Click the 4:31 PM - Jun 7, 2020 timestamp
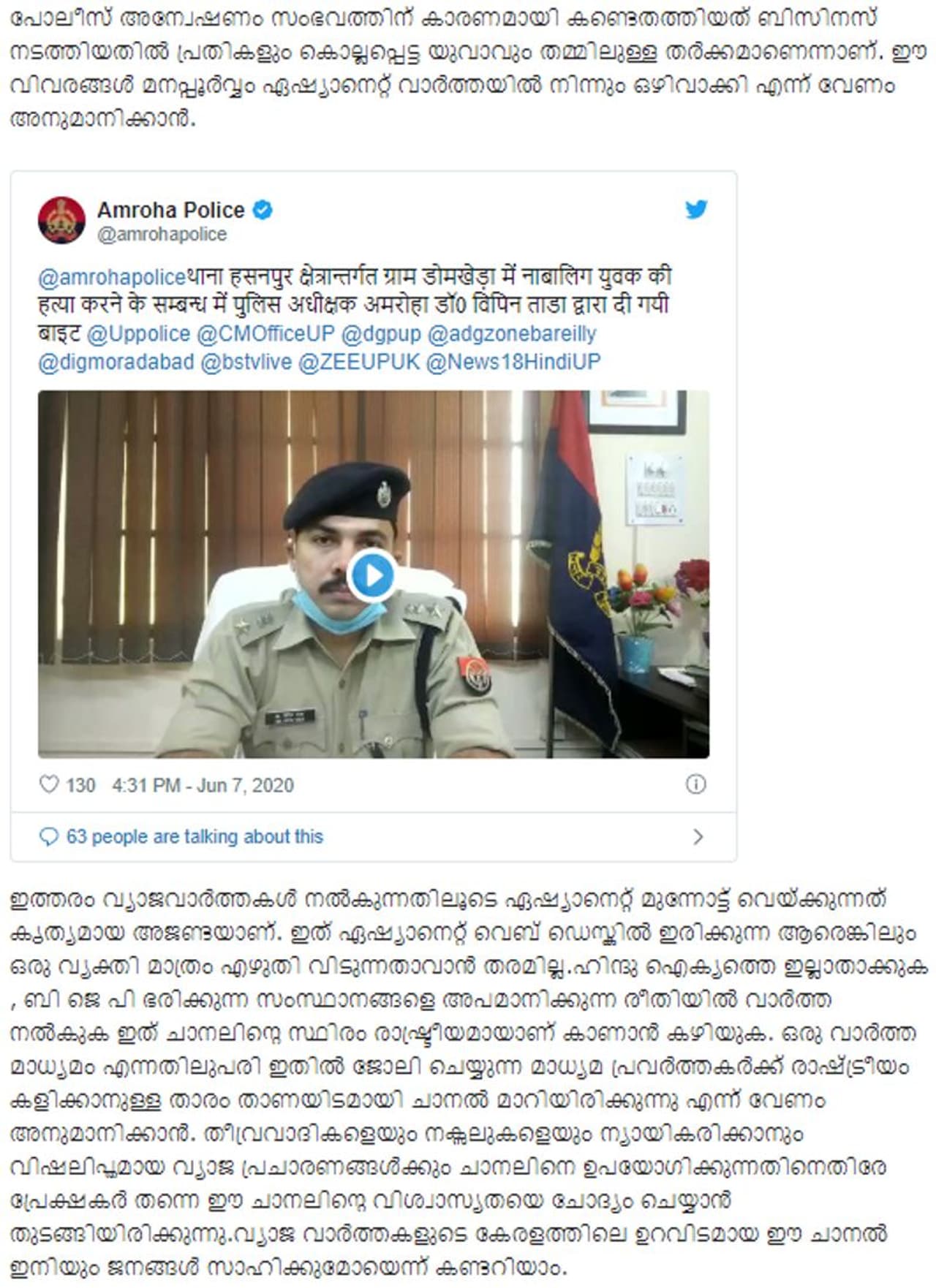The image size is (936, 1288). click(x=203, y=785)
